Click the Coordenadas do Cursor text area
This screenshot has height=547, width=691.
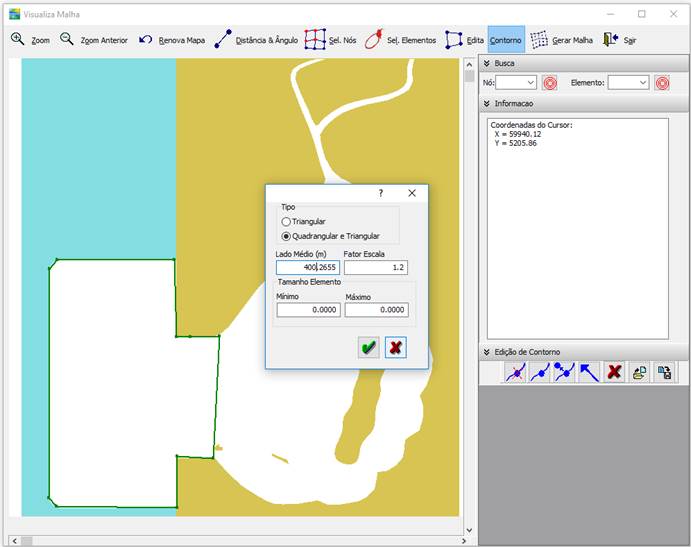click(578, 229)
